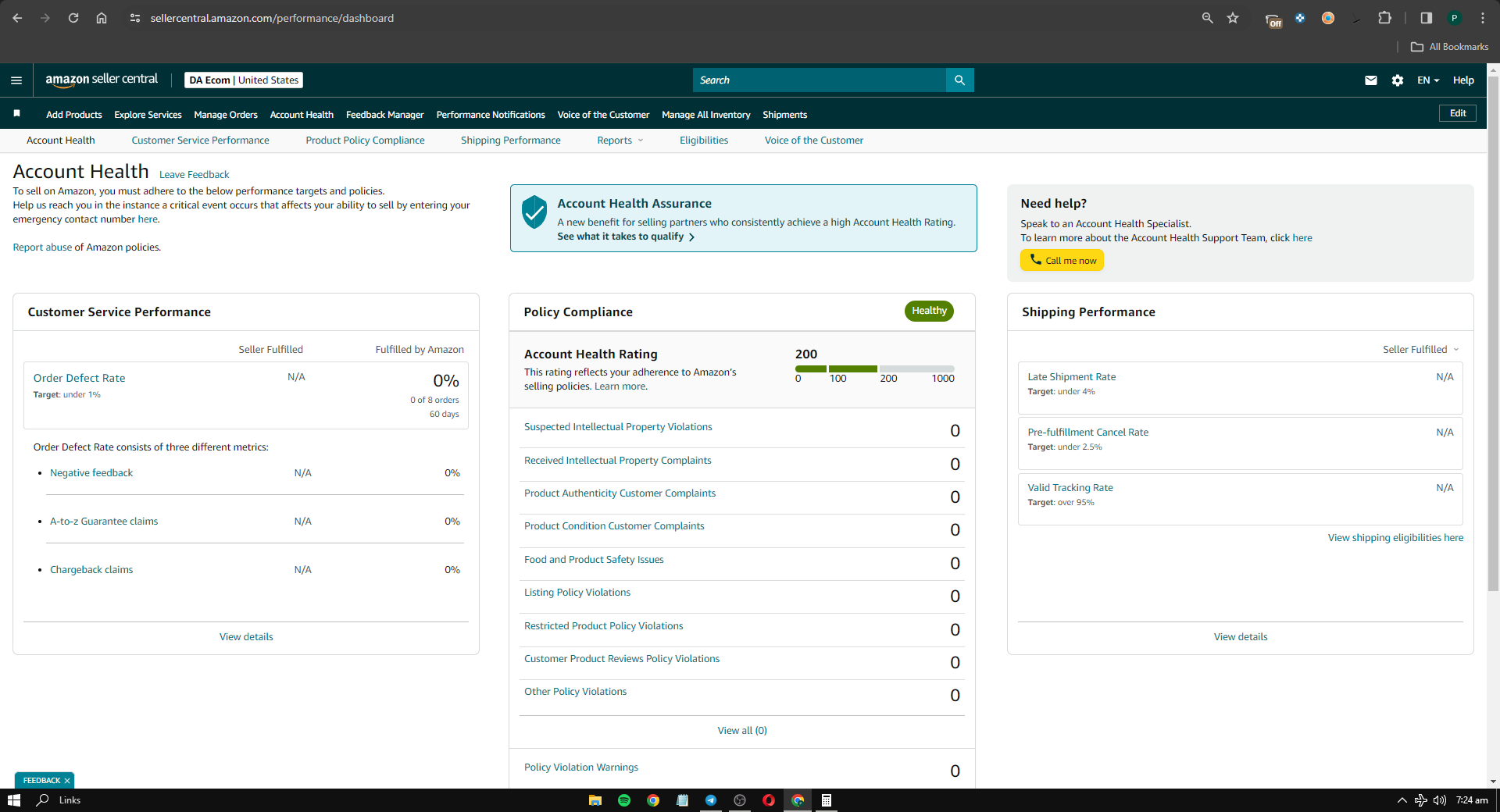
Task: Open Opera browser from the taskbar
Action: tap(769, 800)
